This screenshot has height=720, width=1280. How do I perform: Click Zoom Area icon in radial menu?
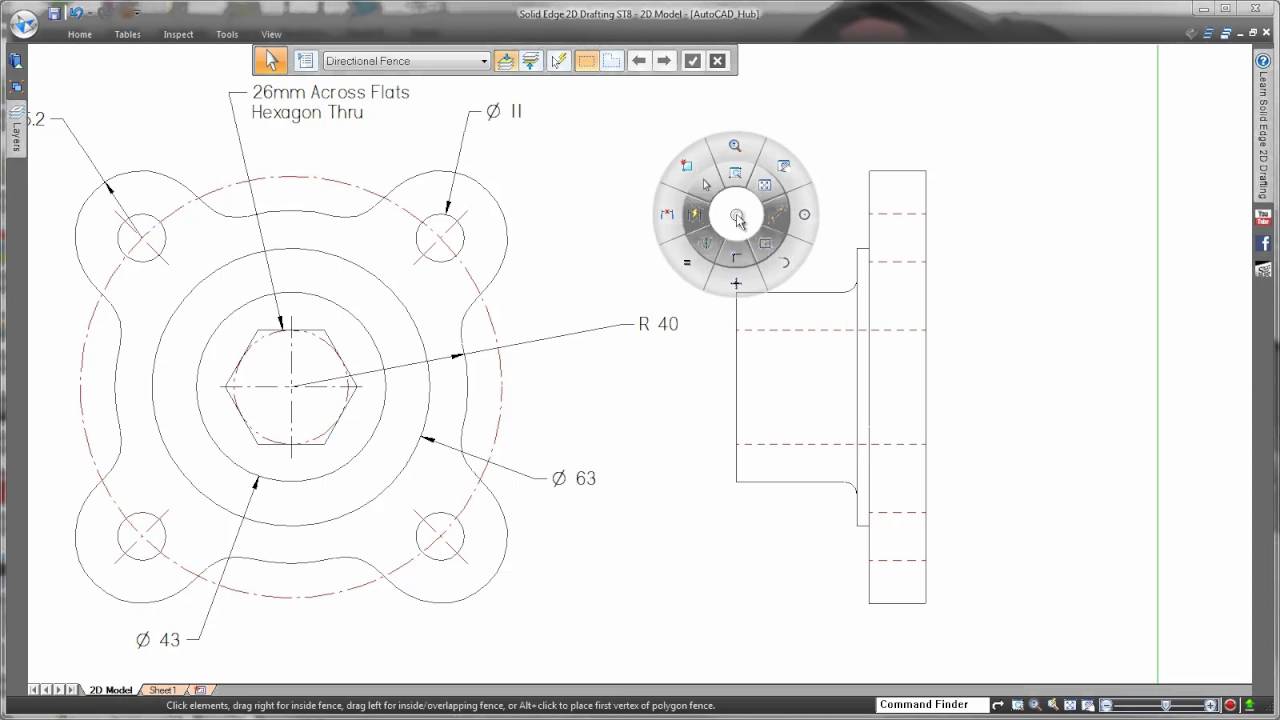click(735, 172)
